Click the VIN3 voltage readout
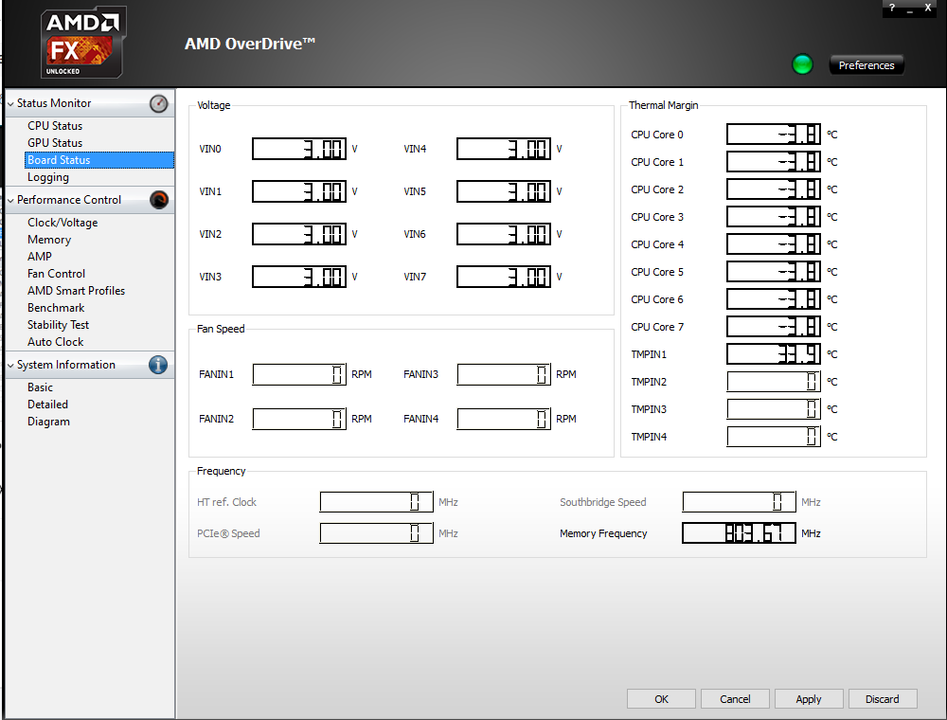947x720 pixels. pos(299,277)
